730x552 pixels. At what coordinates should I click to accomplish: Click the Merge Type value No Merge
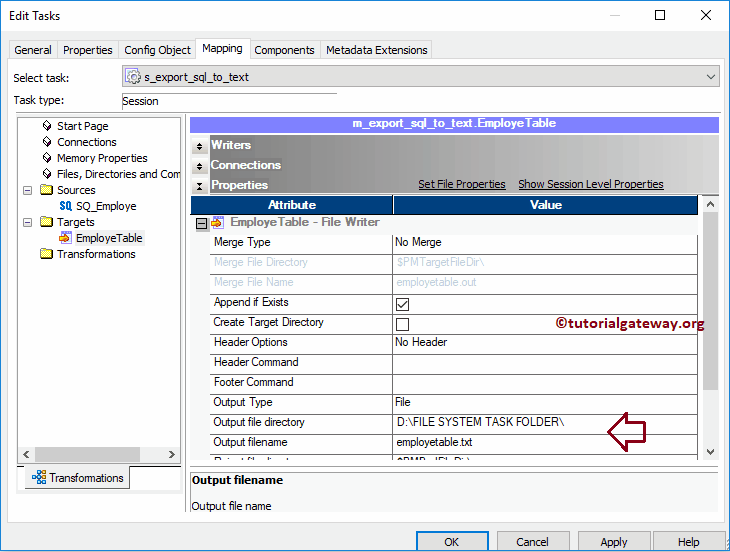(x=545, y=242)
